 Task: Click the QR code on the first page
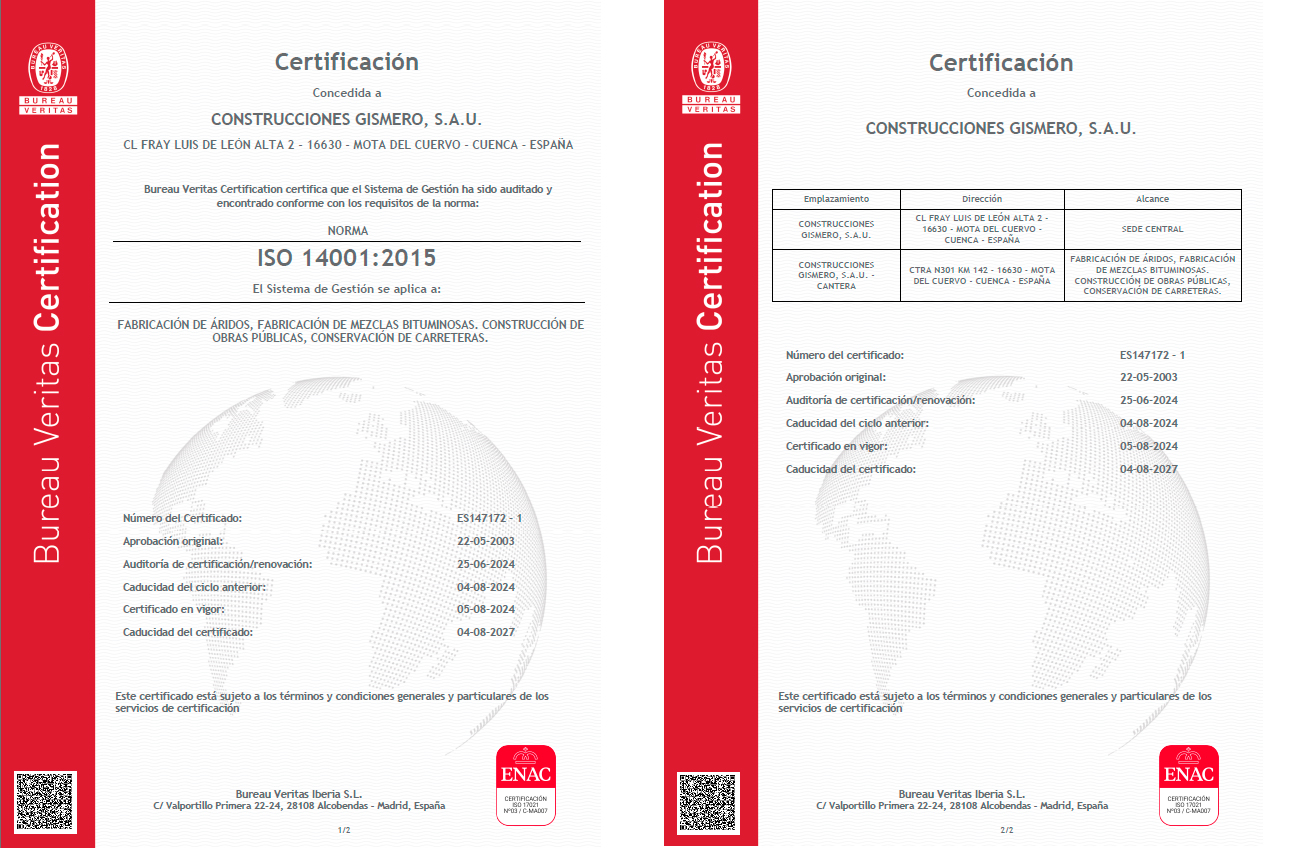(x=46, y=802)
